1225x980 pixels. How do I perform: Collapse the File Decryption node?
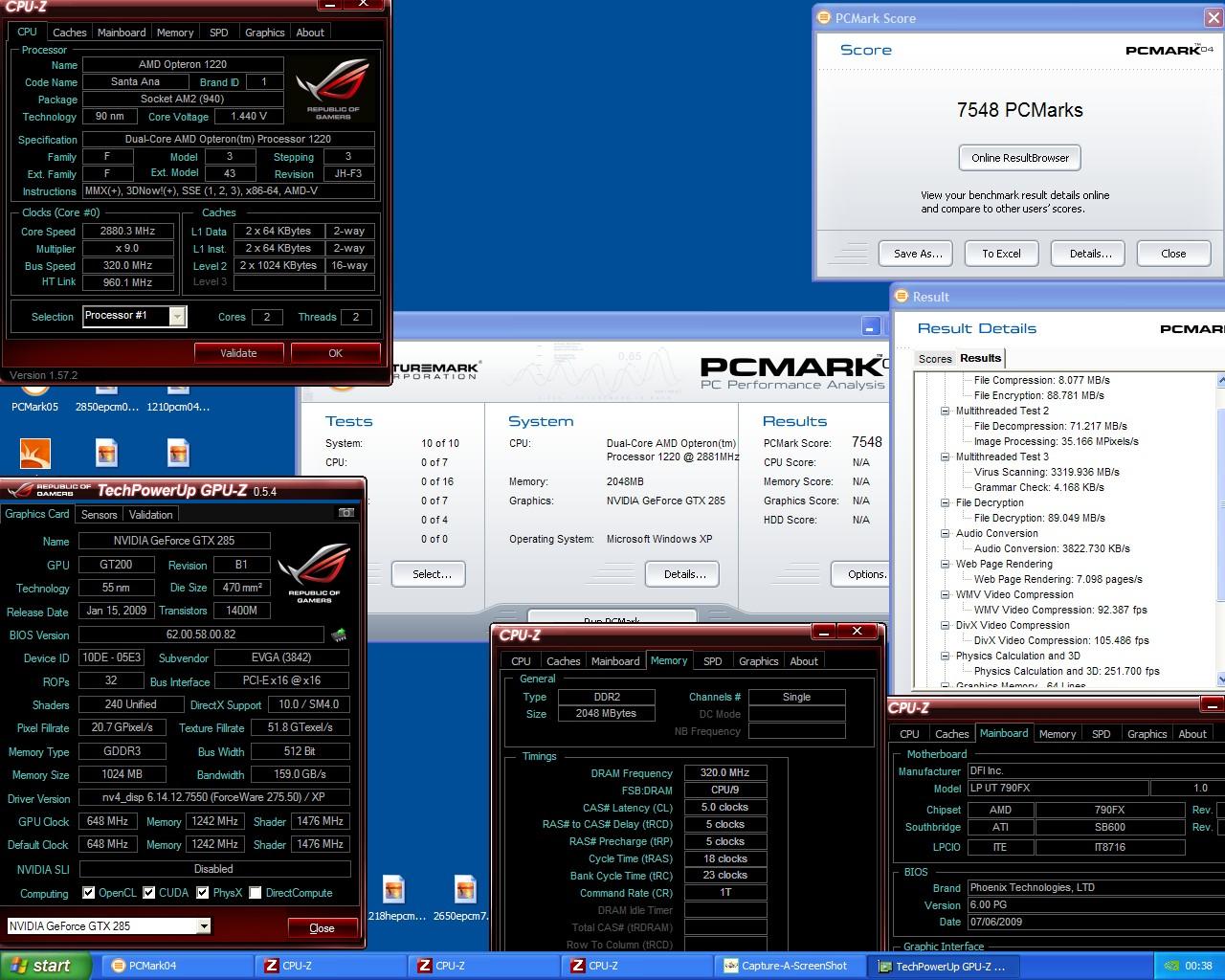pyautogui.click(x=946, y=502)
